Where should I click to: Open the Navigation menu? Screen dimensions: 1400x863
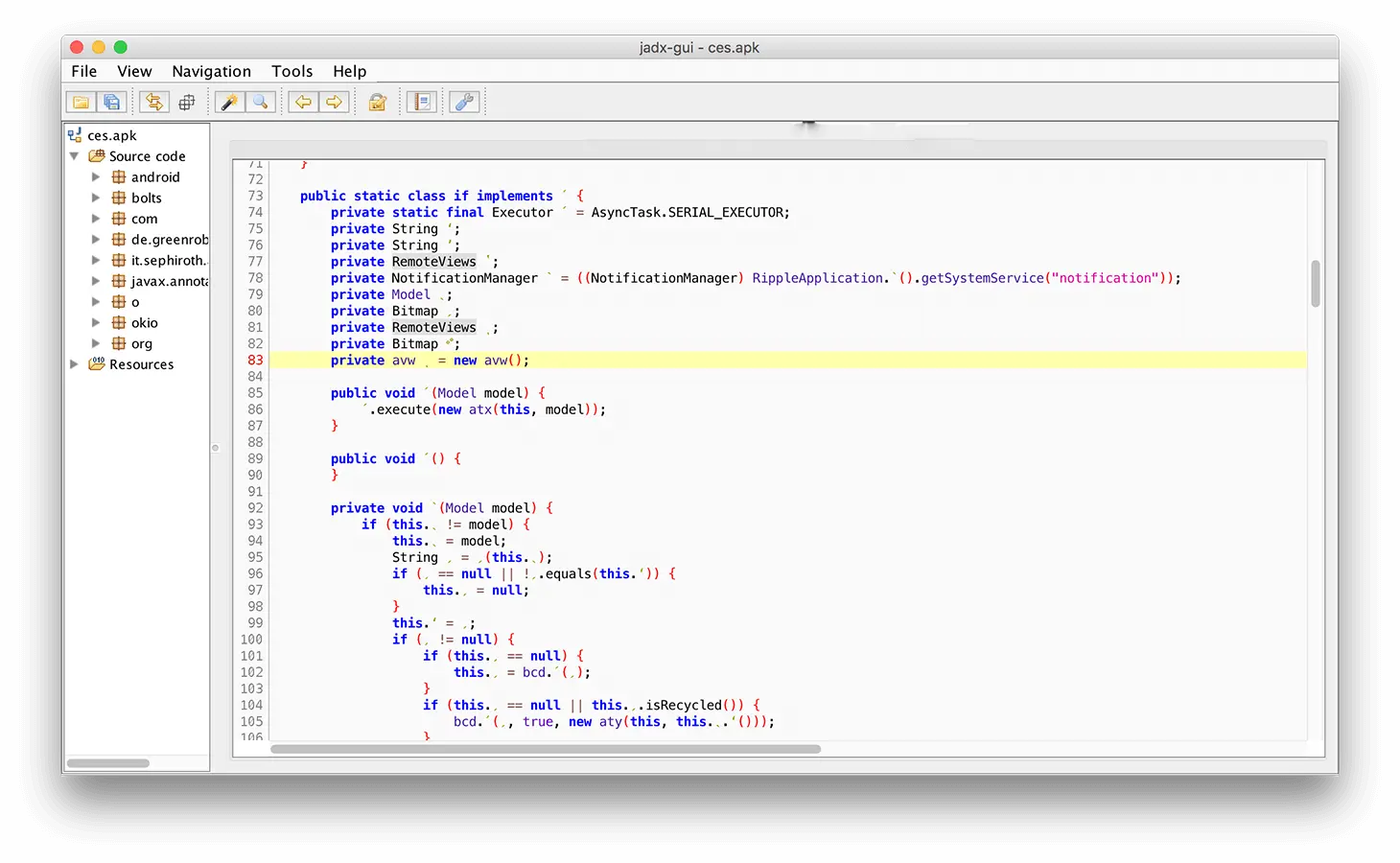tap(211, 71)
